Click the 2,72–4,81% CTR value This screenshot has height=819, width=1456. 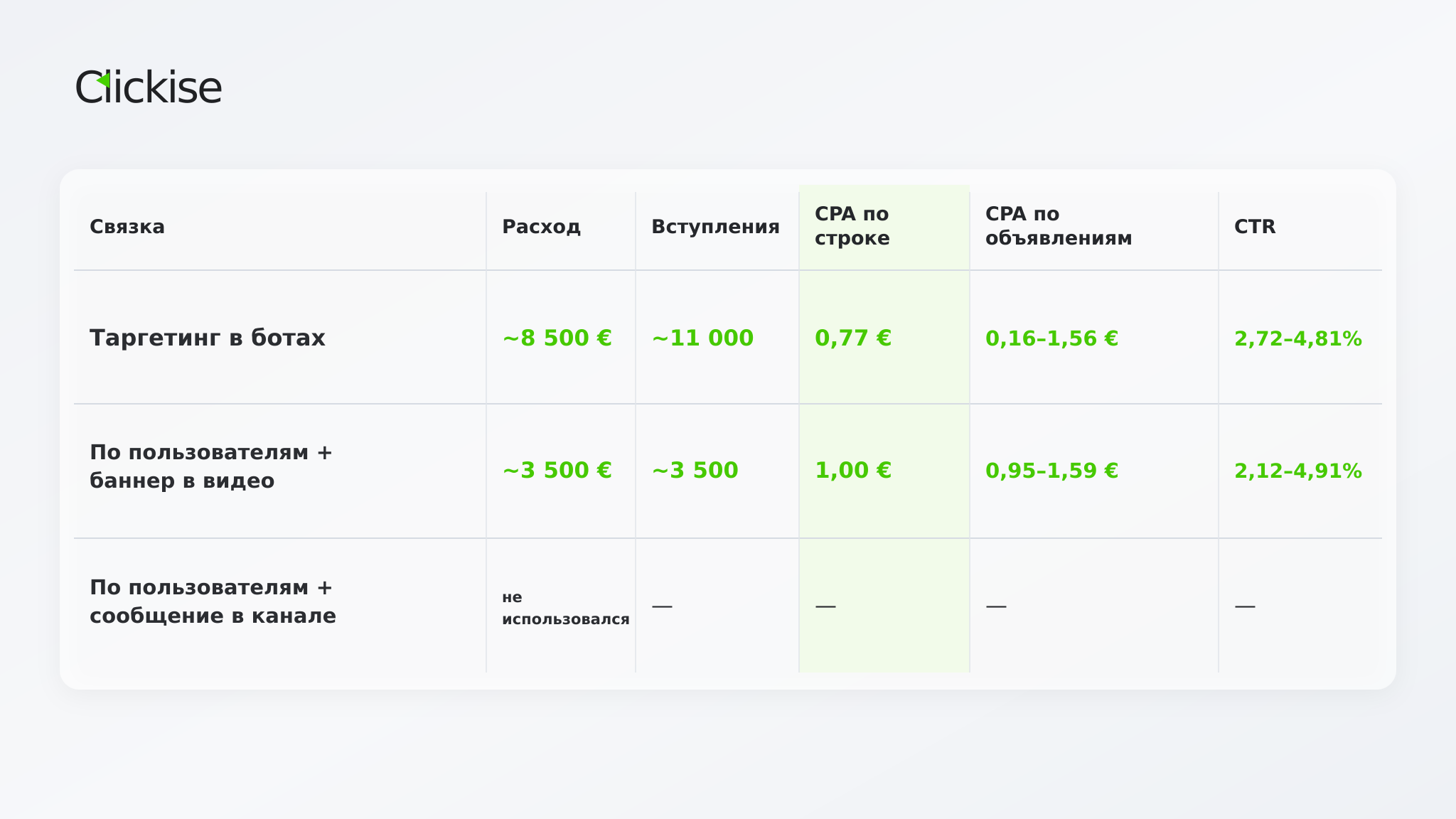1298,339
